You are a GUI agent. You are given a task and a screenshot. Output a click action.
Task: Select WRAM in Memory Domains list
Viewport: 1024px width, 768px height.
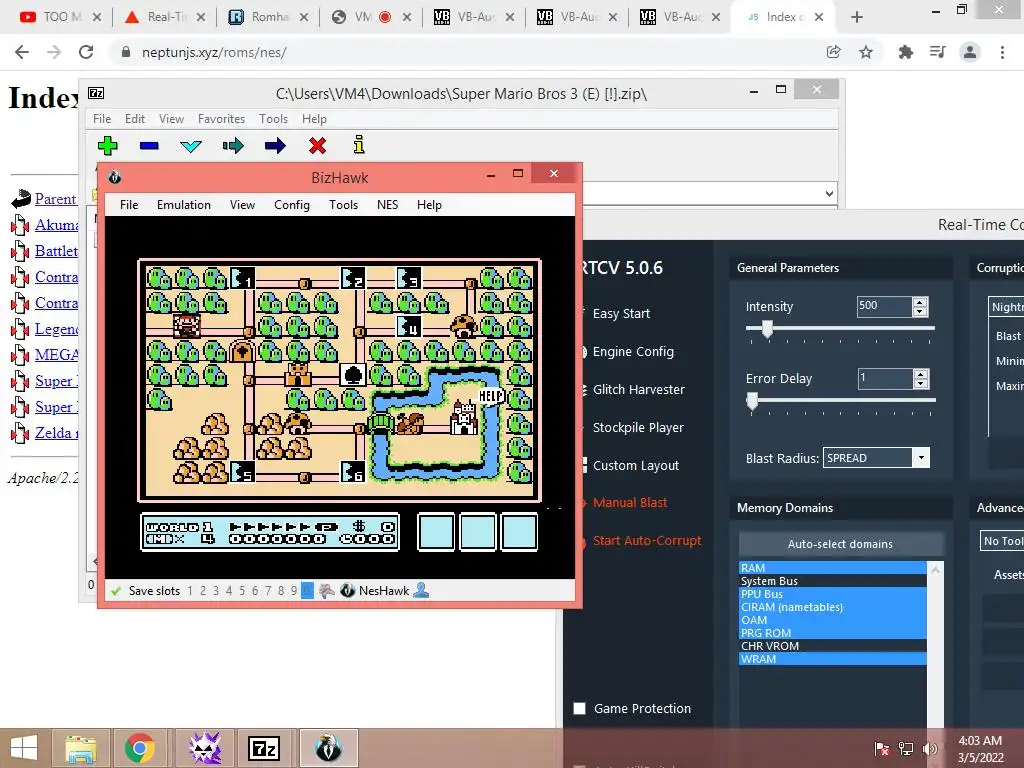coord(832,659)
